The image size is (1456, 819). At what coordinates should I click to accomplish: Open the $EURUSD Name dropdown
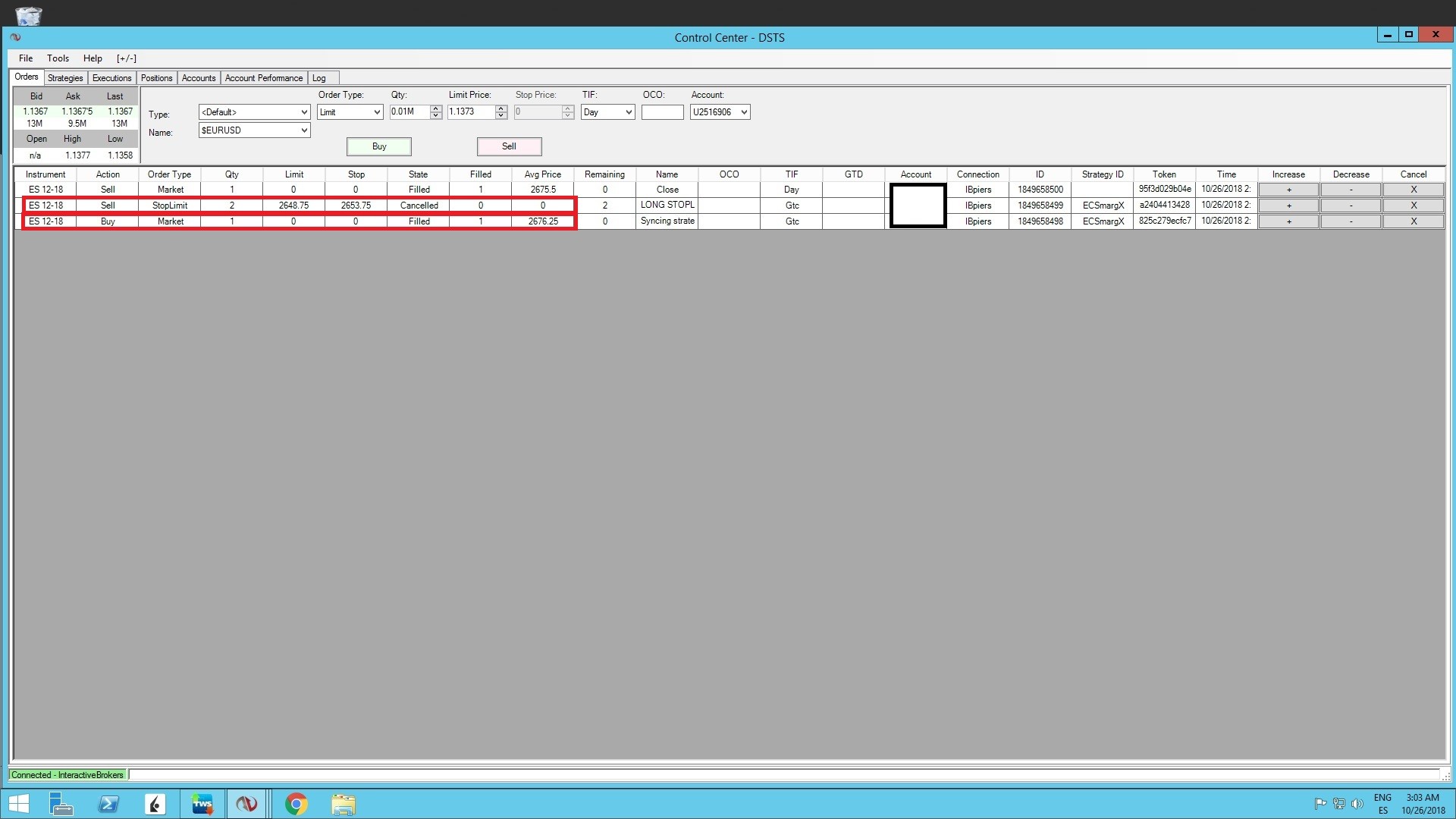pos(304,130)
